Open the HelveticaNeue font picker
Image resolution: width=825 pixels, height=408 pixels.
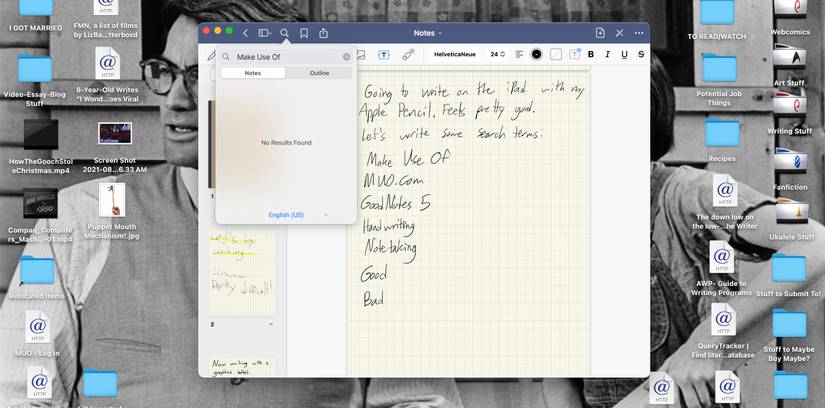(455, 54)
